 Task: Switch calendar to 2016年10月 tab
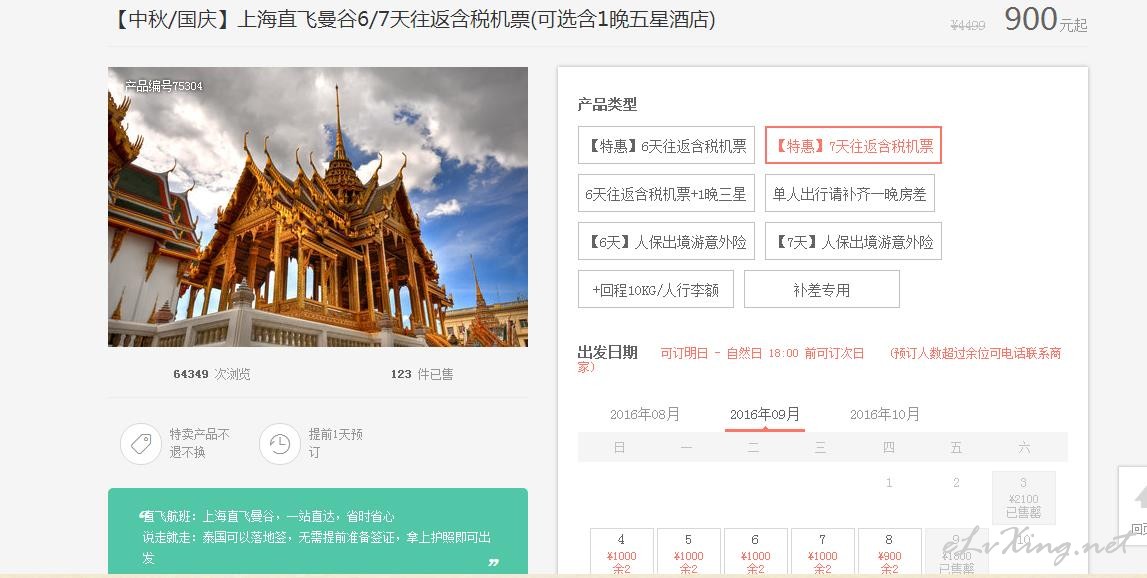(x=884, y=414)
